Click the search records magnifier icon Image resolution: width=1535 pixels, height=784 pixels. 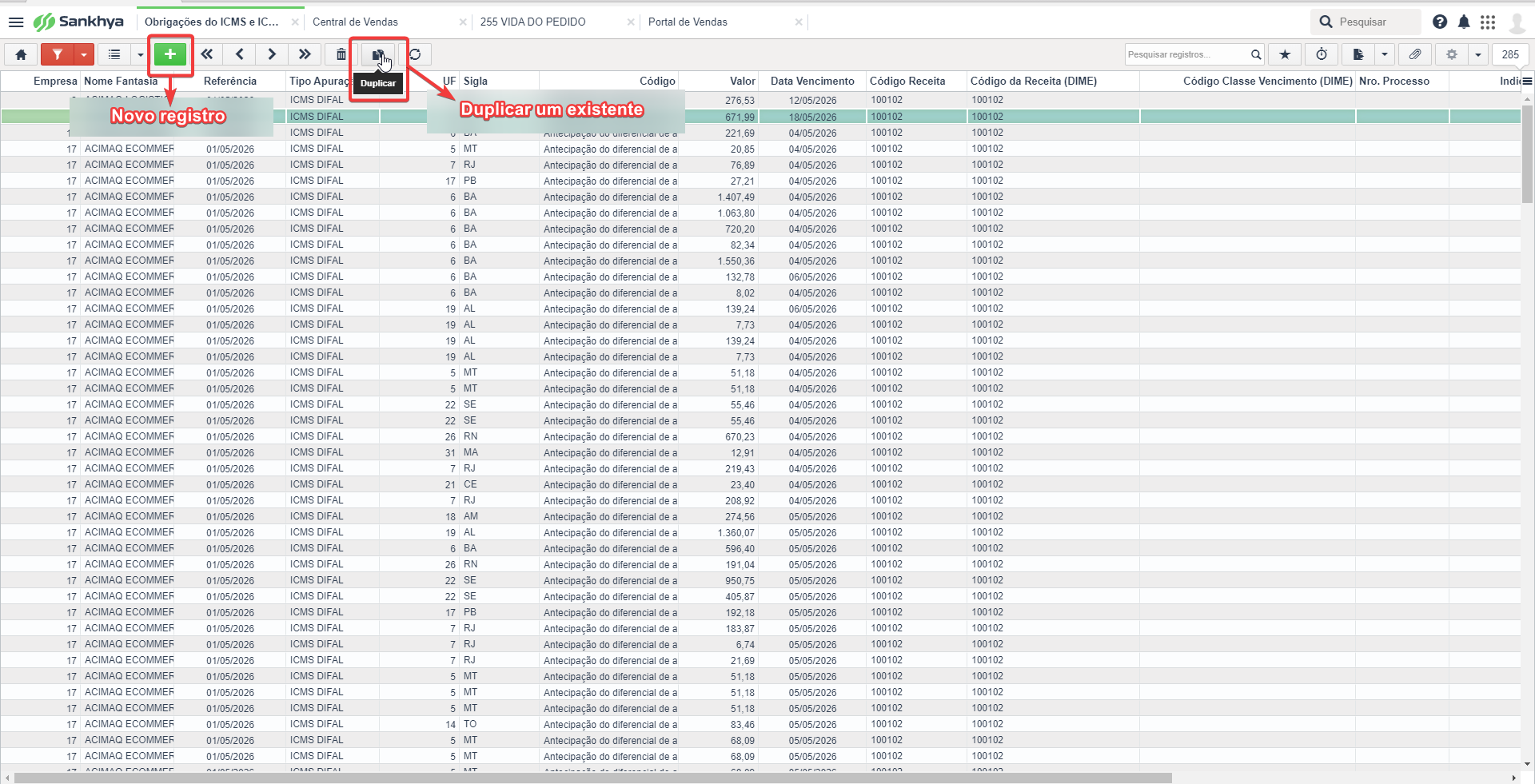[x=1256, y=54]
